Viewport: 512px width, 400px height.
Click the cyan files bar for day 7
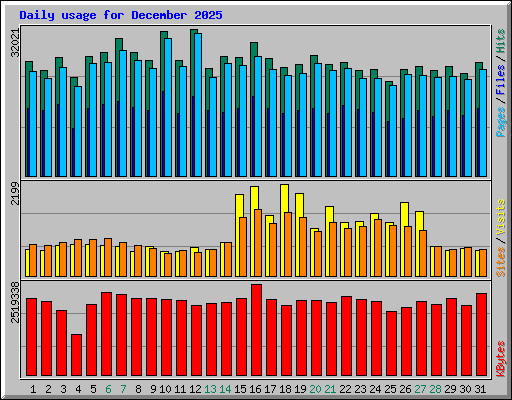click(x=123, y=113)
